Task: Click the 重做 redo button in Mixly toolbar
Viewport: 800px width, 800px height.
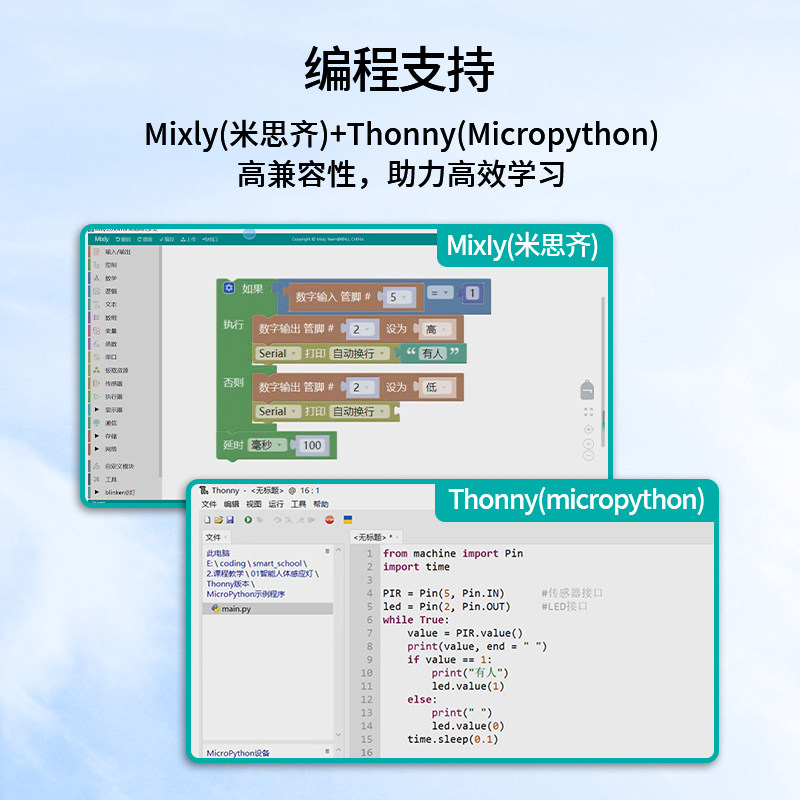Action: [145, 239]
